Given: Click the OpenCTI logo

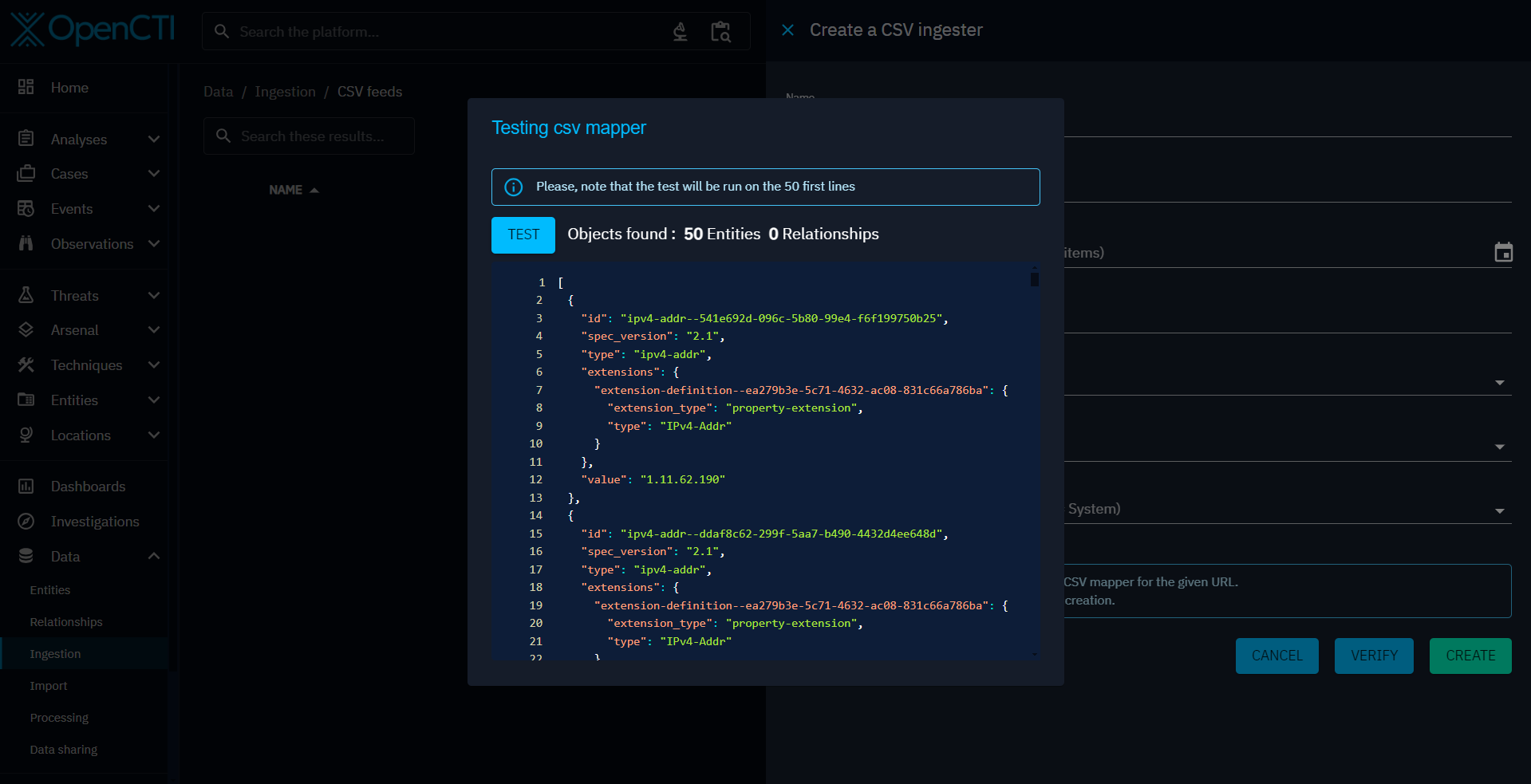Looking at the screenshot, I should [93, 30].
